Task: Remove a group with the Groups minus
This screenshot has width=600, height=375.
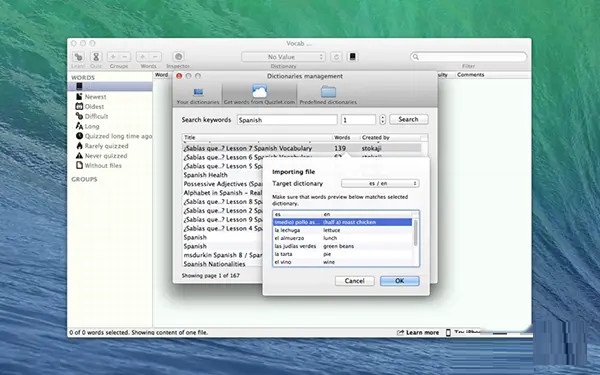Action: [125, 57]
